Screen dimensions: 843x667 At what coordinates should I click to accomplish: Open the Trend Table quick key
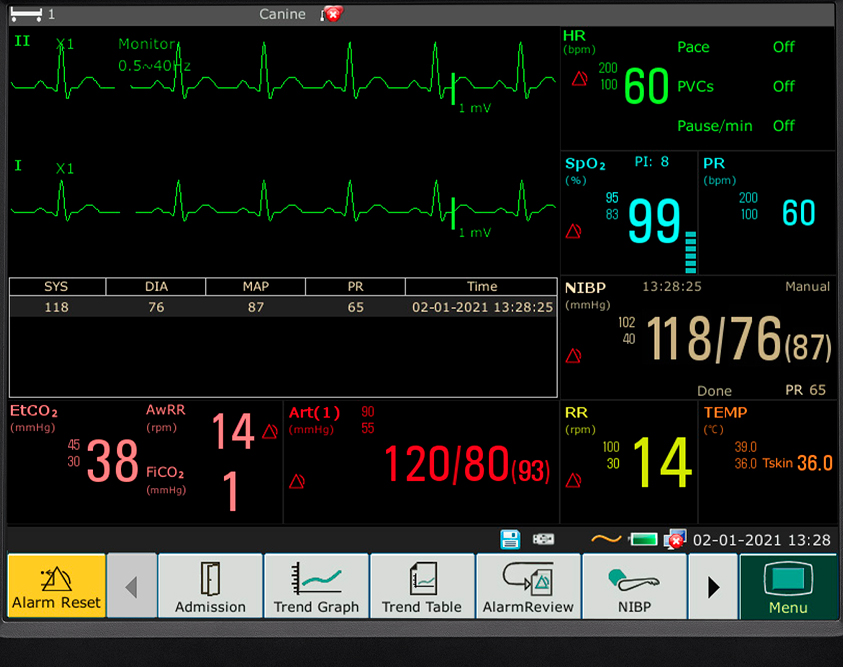tap(422, 586)
